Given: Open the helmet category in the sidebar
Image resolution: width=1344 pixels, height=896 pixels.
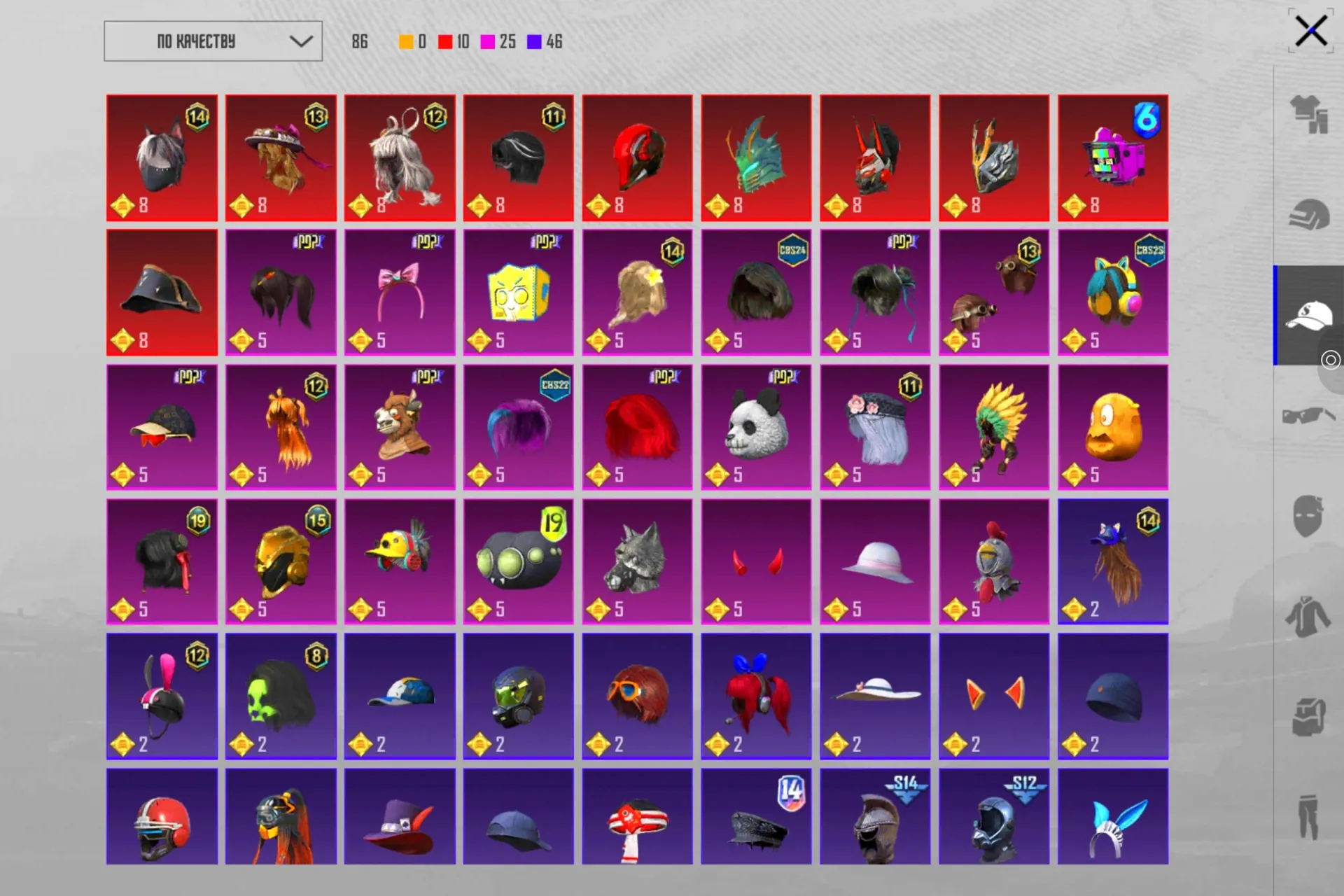Looking at the screenshot, I should [1309, 214].
